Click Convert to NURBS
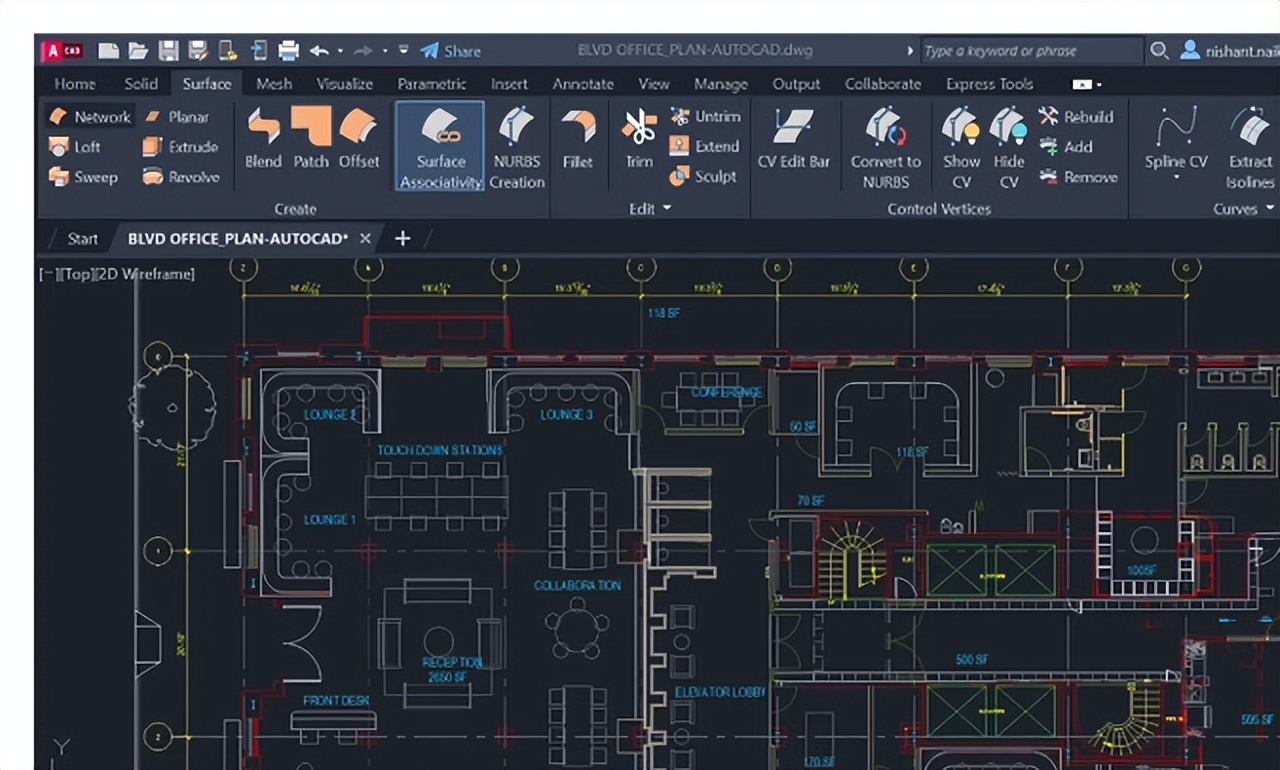 [885, 147]
